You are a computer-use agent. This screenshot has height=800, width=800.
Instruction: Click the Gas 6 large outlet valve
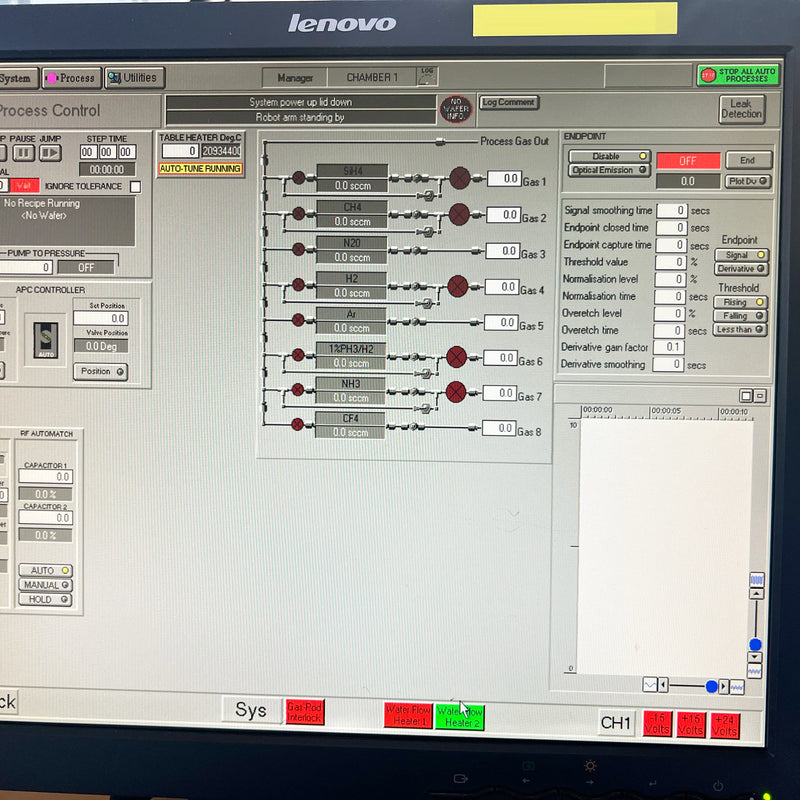[457, 357]
